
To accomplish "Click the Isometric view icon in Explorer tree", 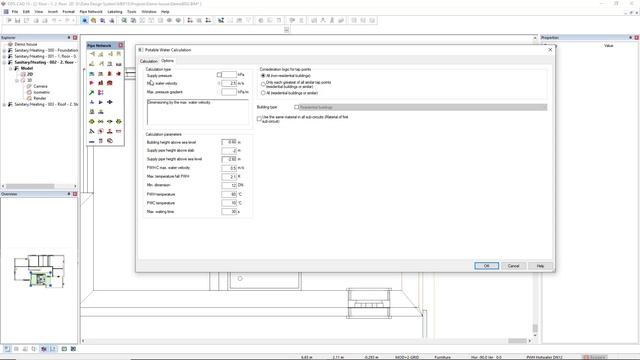I will click(x=29, y=92).
